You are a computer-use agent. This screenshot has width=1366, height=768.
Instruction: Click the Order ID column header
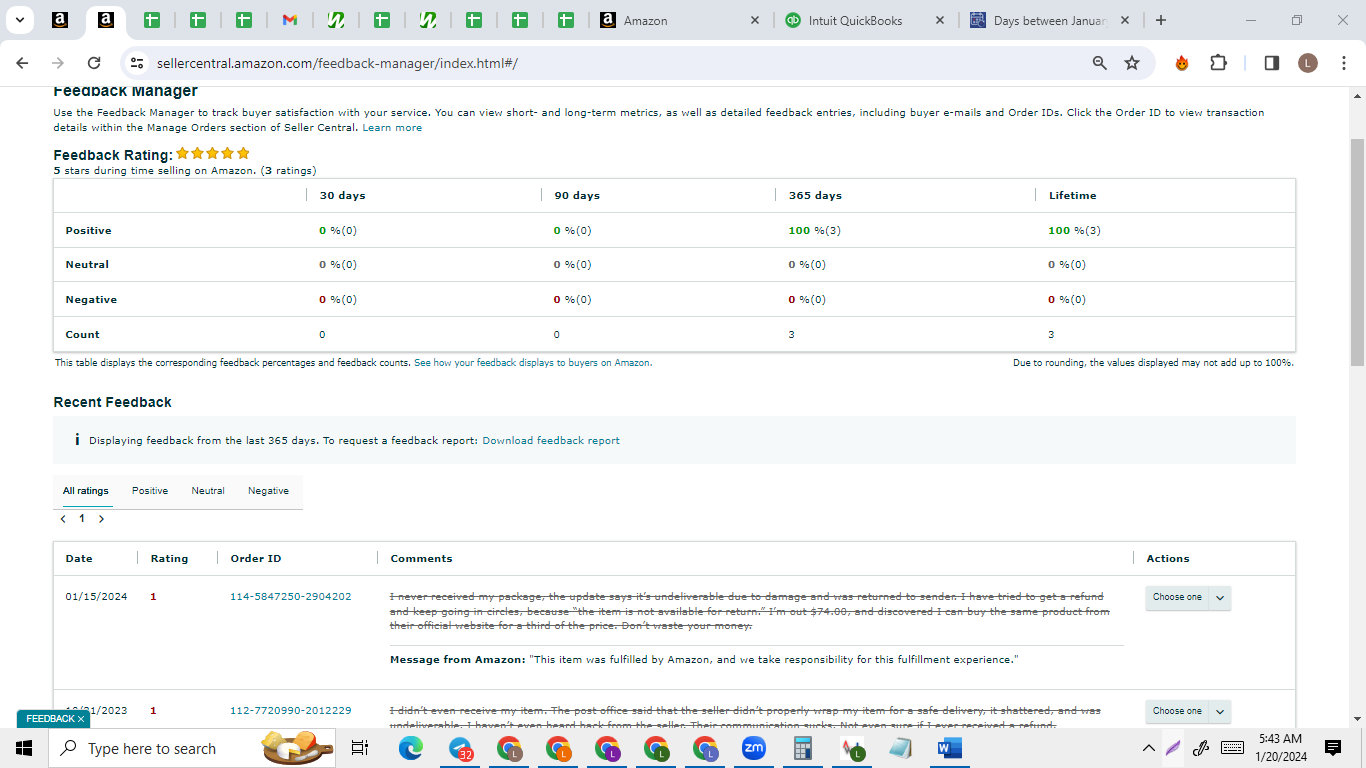tap(255, 558)
